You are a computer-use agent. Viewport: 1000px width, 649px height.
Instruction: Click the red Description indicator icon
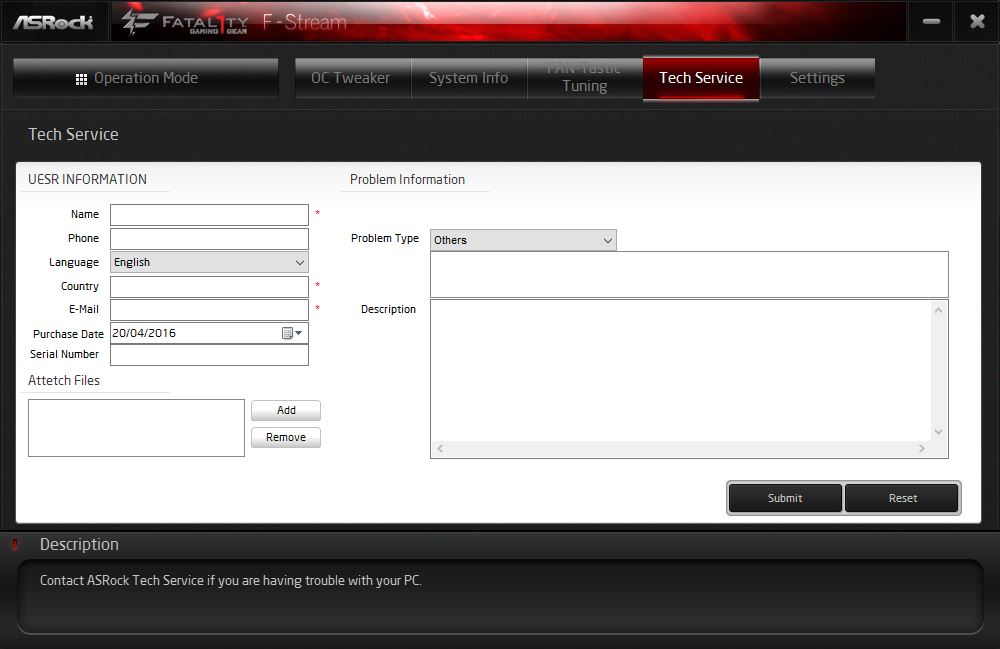point(14,545)
